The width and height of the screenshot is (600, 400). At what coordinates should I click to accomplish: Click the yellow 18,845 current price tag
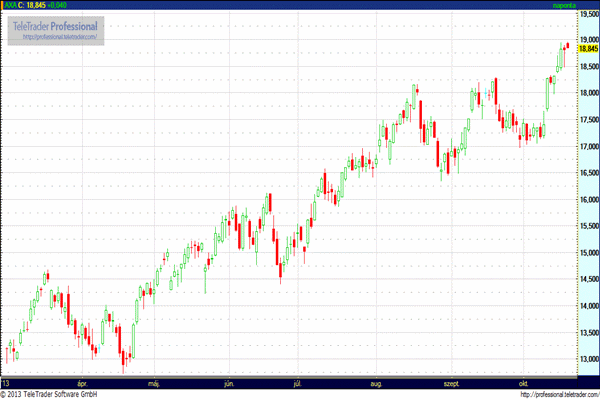tap(587, 47)
